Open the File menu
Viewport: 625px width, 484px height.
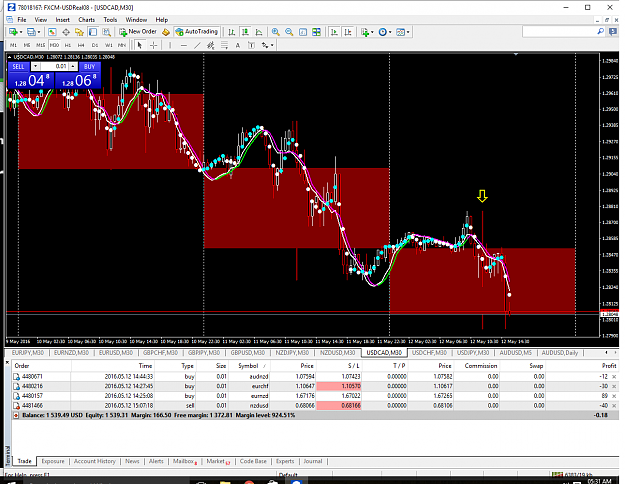point(22,20)
